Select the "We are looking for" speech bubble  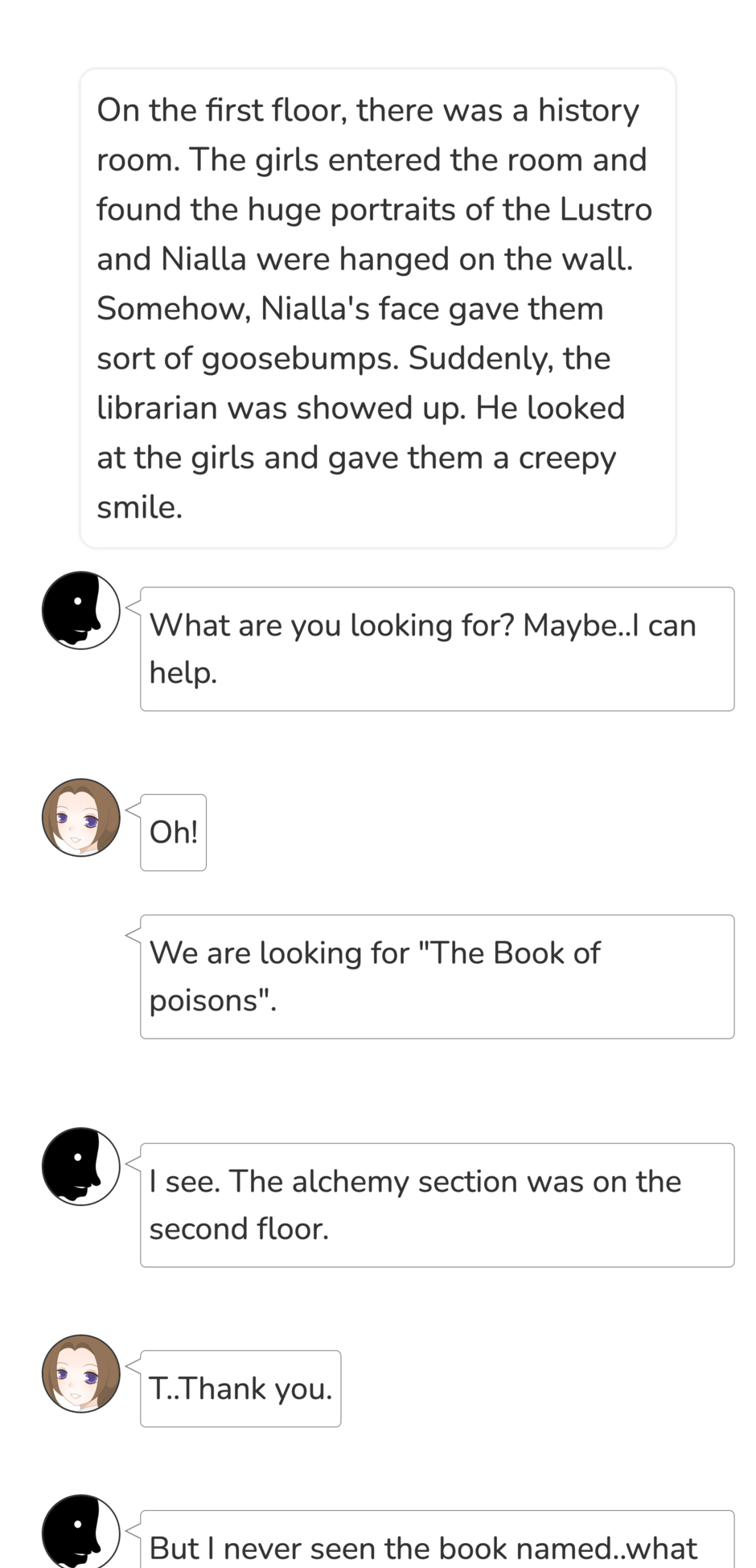point(437,976)
